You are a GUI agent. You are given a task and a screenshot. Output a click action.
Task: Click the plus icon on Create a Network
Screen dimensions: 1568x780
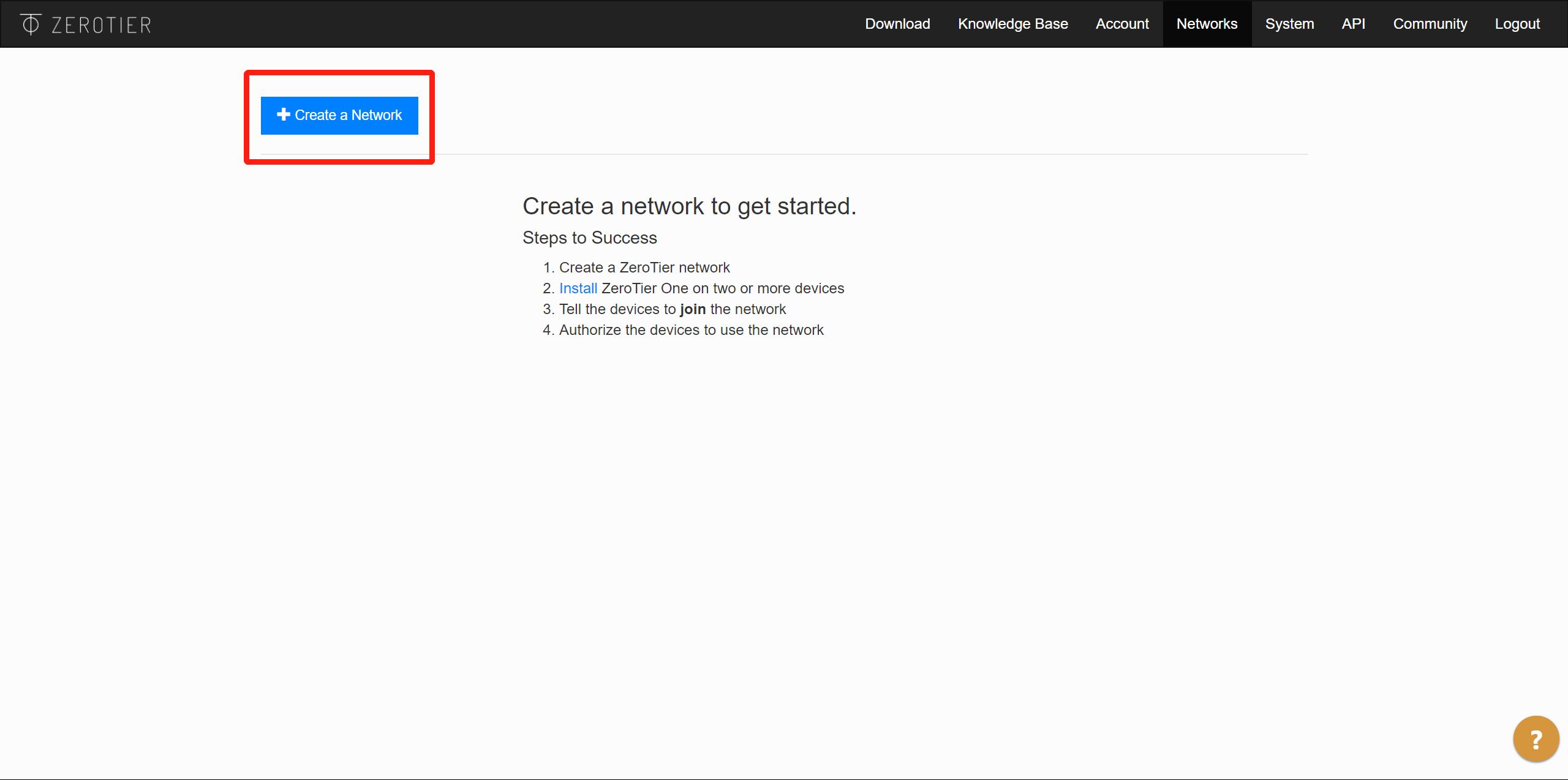point(283,114)
